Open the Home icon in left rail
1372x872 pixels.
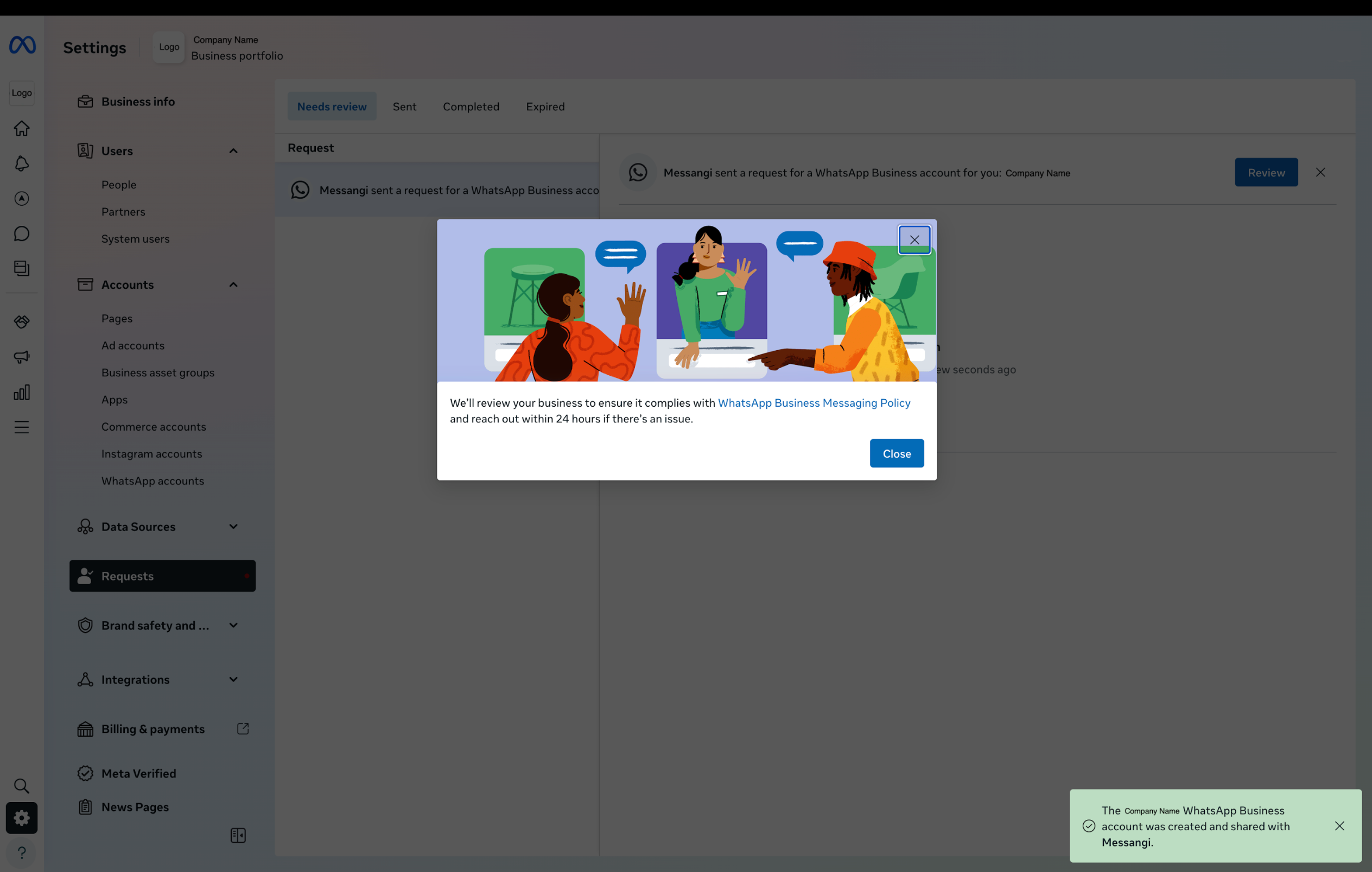click(x=22, y=129)
